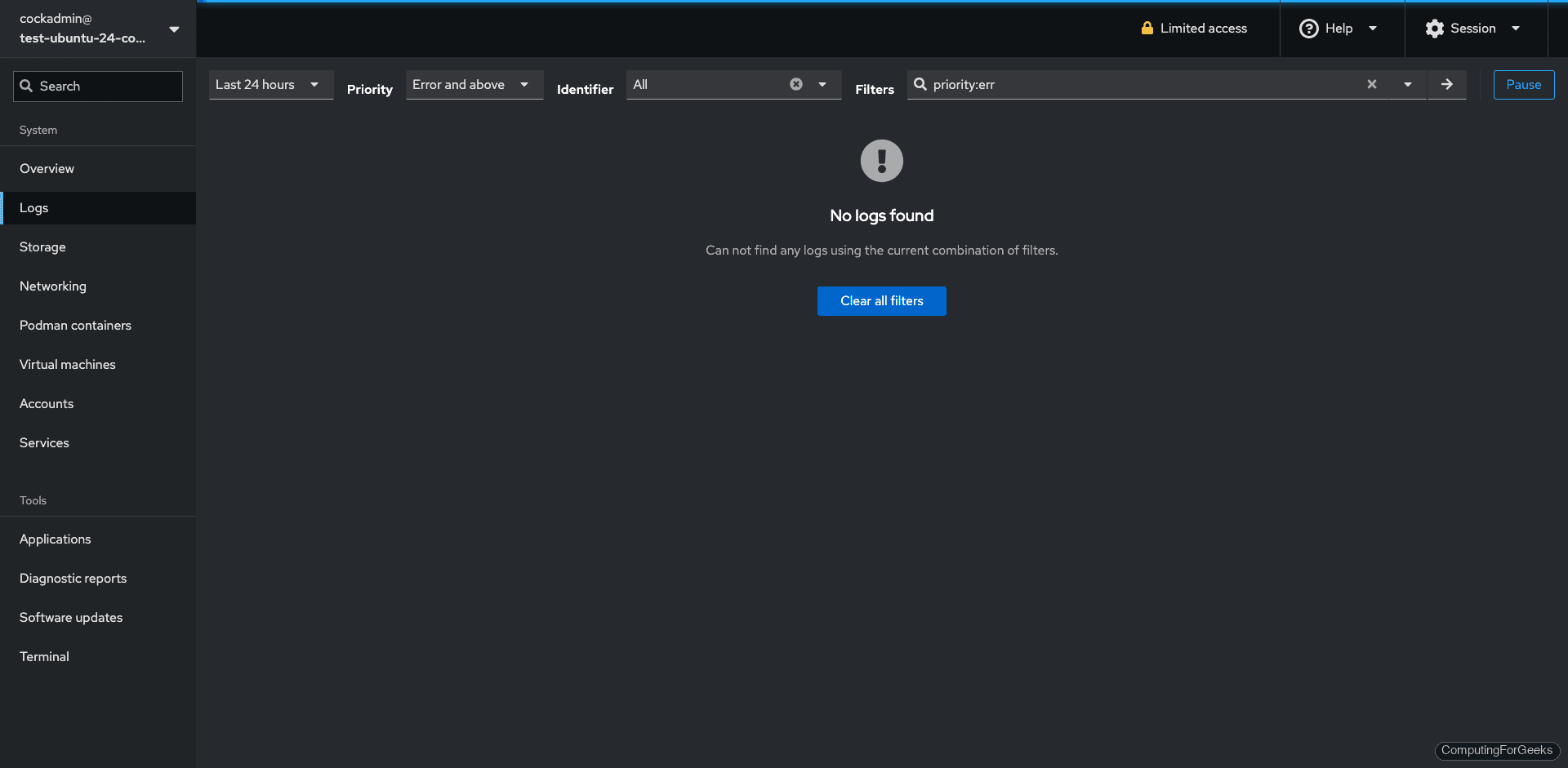Screen dimensions: 1568x768
Task: Open the Identifier All dropdown arrow
Action: pos(822,85)
